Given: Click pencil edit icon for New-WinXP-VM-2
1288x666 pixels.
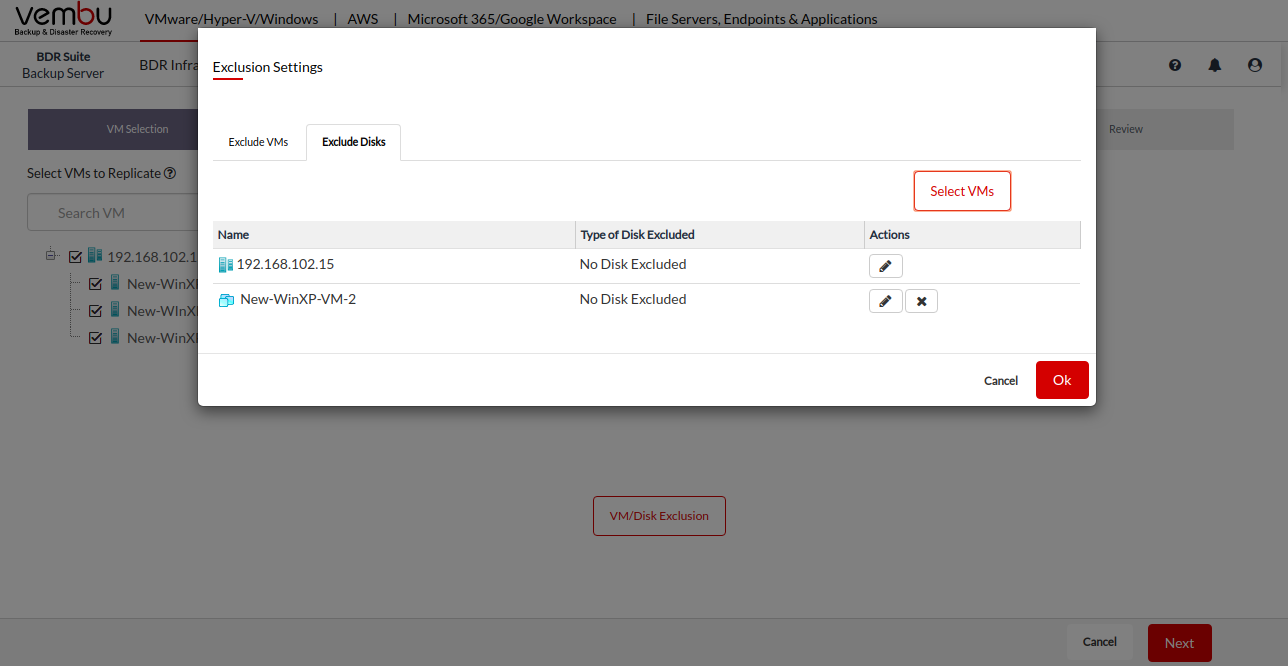Looking at the screenshot, I should pos(885,301).
